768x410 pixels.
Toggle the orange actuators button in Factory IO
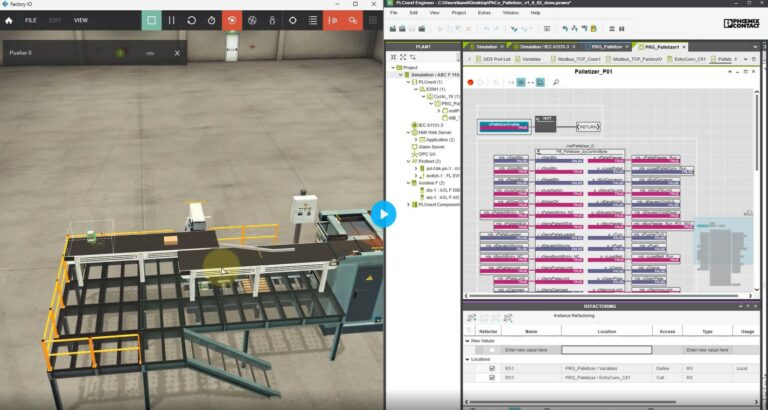[x=353, y=21]
